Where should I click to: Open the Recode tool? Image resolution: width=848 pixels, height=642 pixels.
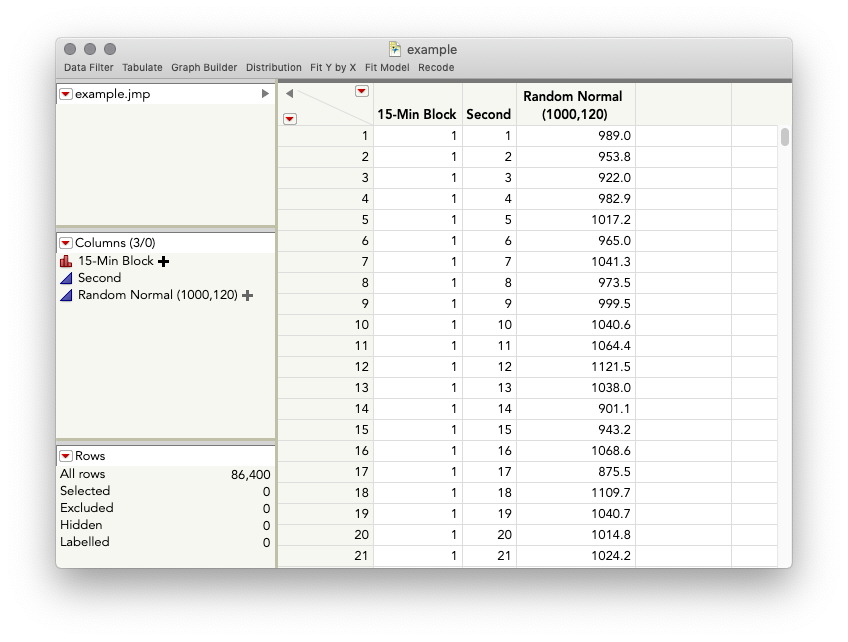[436, 68]
